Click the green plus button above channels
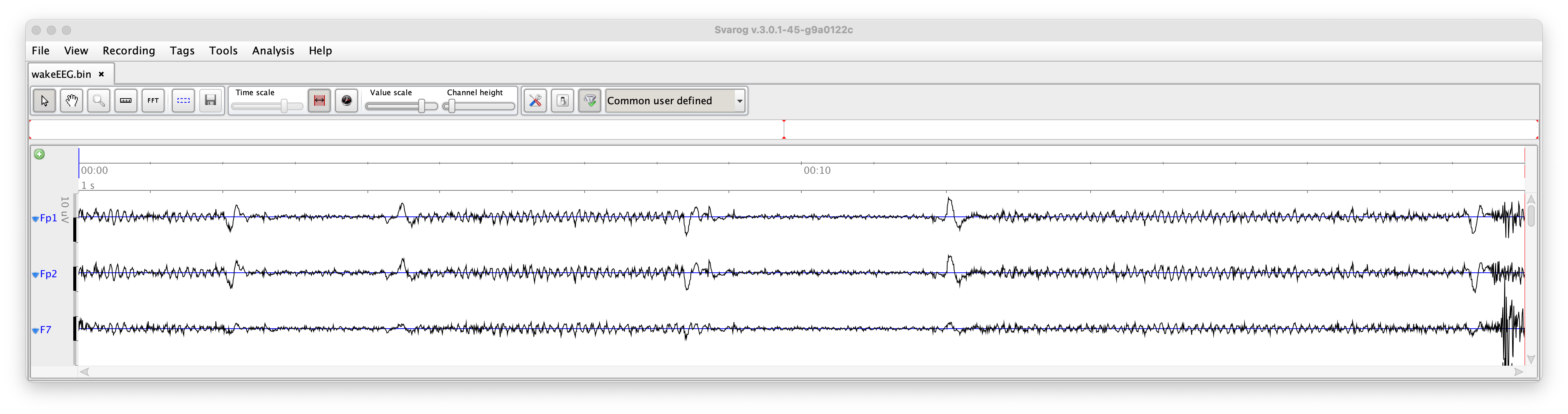 click(40, 154)
